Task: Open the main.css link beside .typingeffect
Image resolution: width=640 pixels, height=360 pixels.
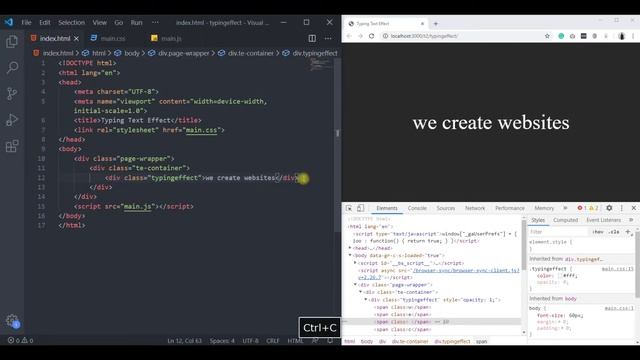Action: tap(618, 269)
